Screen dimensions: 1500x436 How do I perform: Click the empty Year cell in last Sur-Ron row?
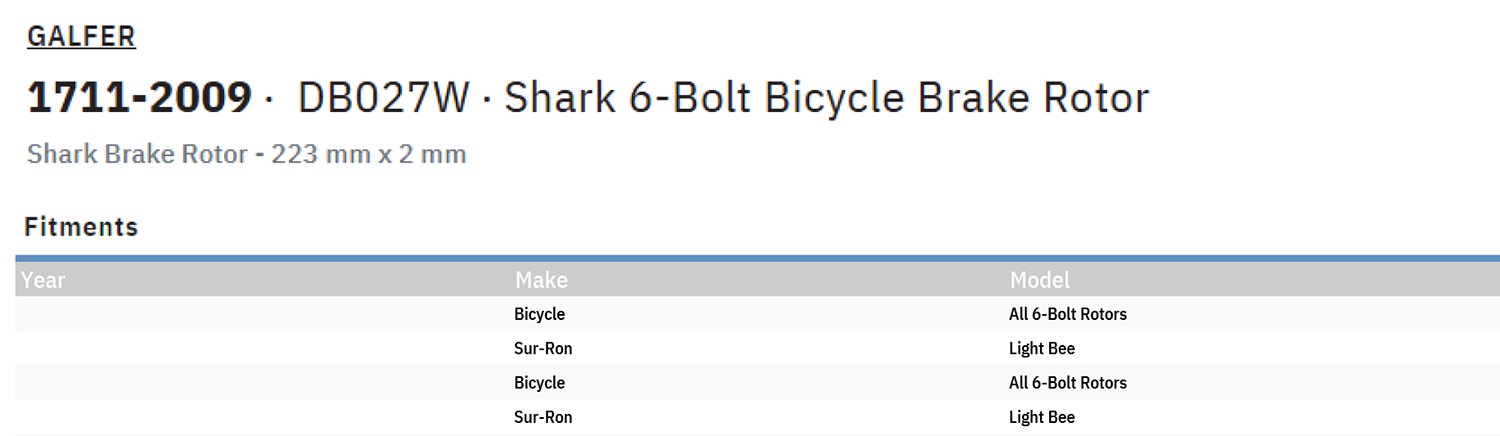(x=263, y=417)
